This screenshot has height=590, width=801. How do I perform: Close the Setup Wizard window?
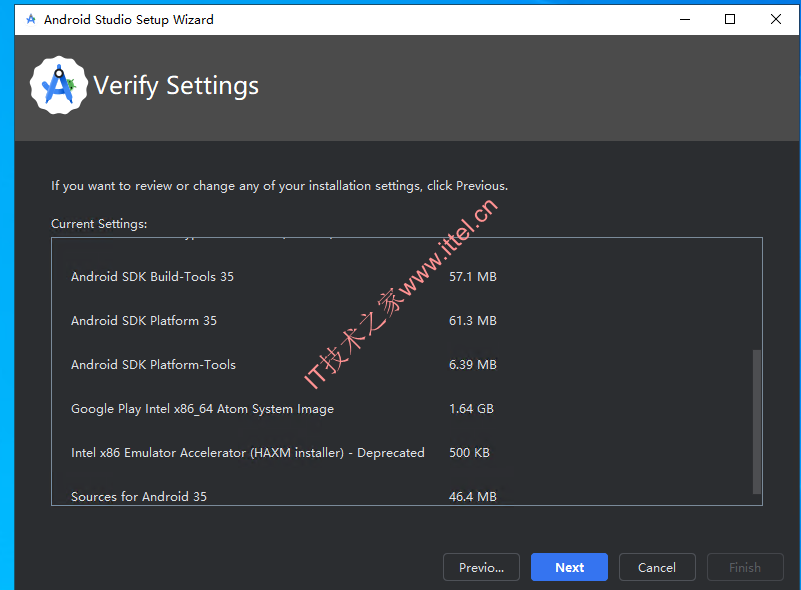click(775, 19)
